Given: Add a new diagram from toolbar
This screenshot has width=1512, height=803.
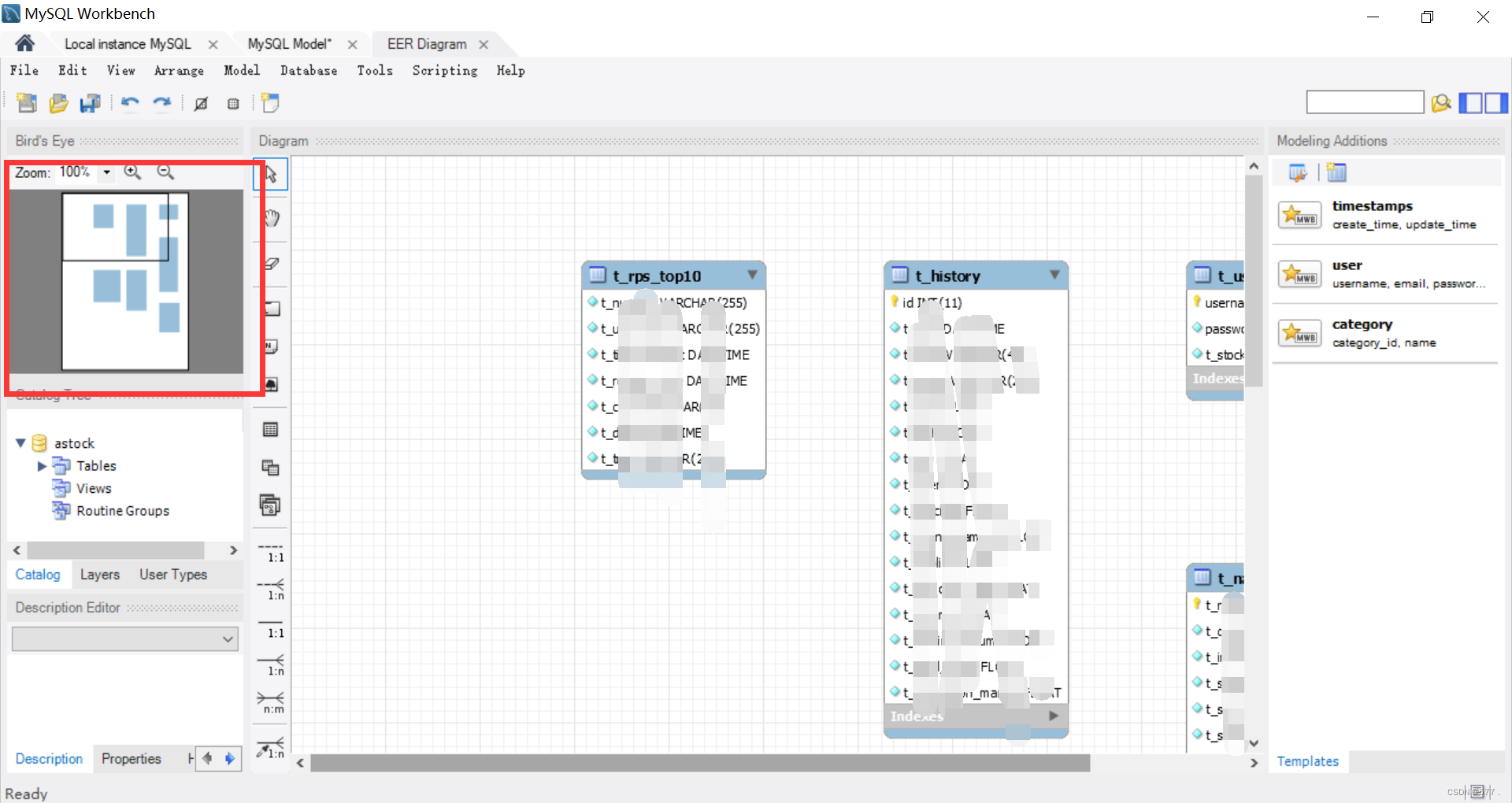Looking at the screenshot, I should point(270,103).
